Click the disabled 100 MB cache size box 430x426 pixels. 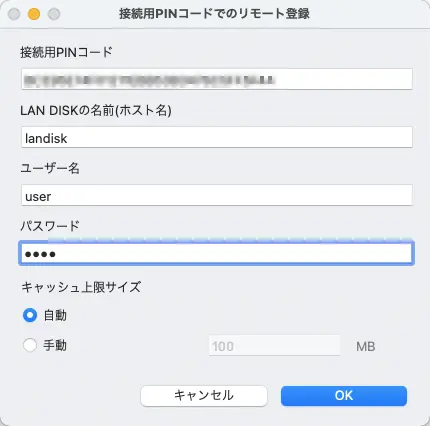274,346
